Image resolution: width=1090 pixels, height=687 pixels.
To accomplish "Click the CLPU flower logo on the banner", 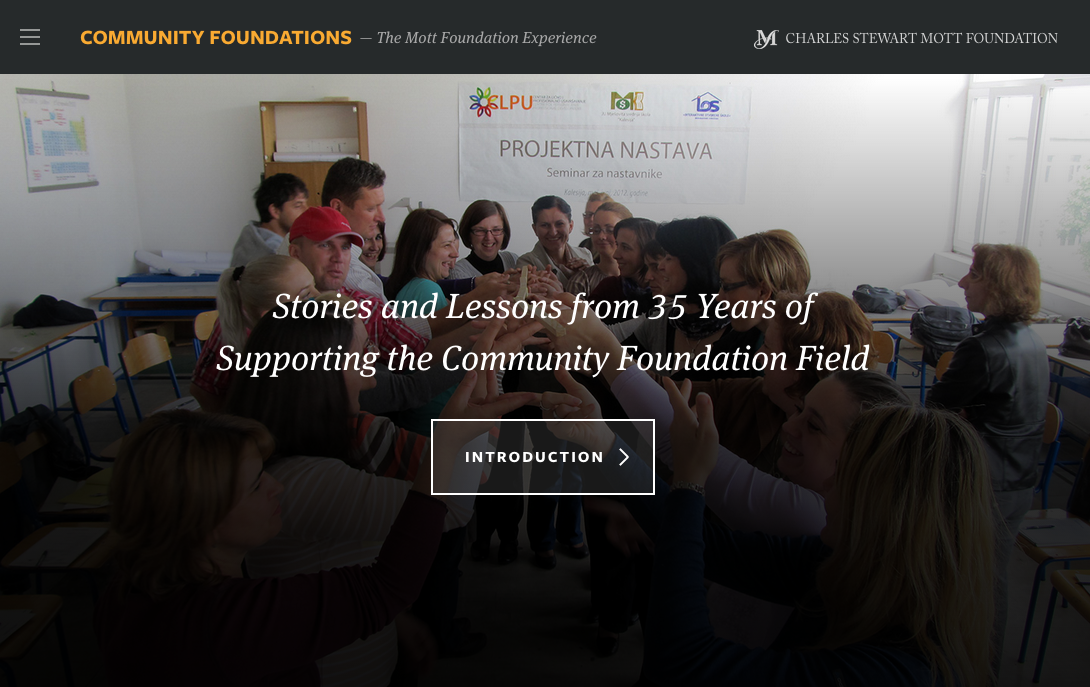I will click(501, 102).
